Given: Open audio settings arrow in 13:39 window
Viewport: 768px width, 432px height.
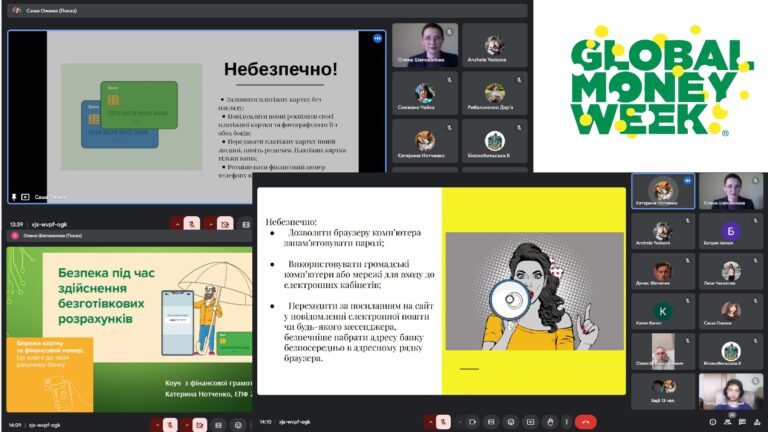Looking at the screenshot, I should [x=177, y=224].
